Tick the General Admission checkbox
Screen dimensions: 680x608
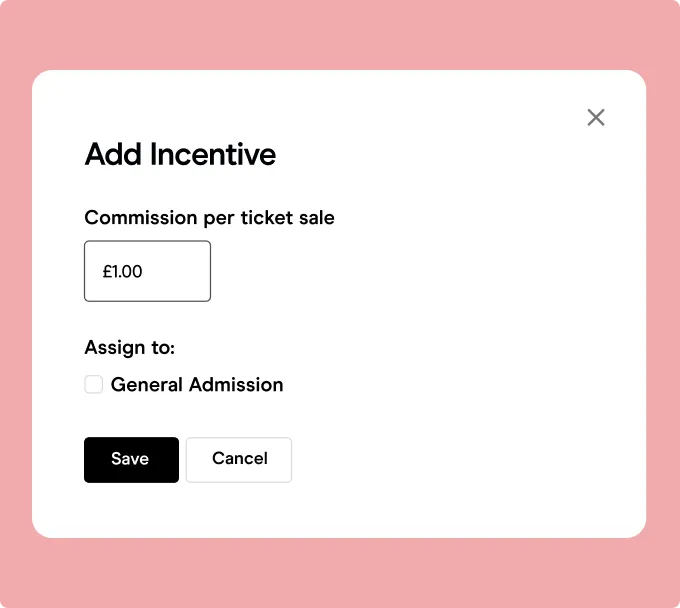tap(94, 384)
